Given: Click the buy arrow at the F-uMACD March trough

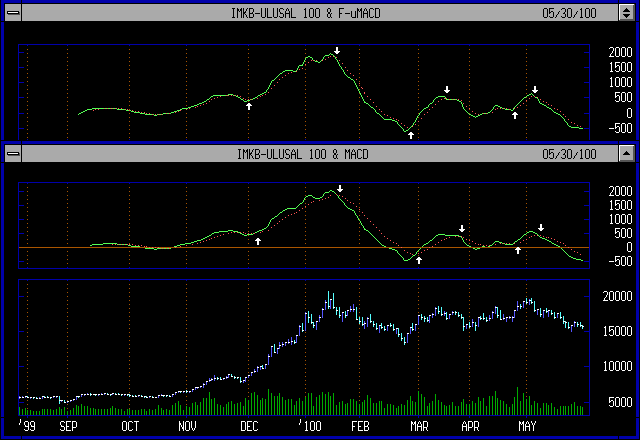Looking at the screenshot, I should coord(410,134).
